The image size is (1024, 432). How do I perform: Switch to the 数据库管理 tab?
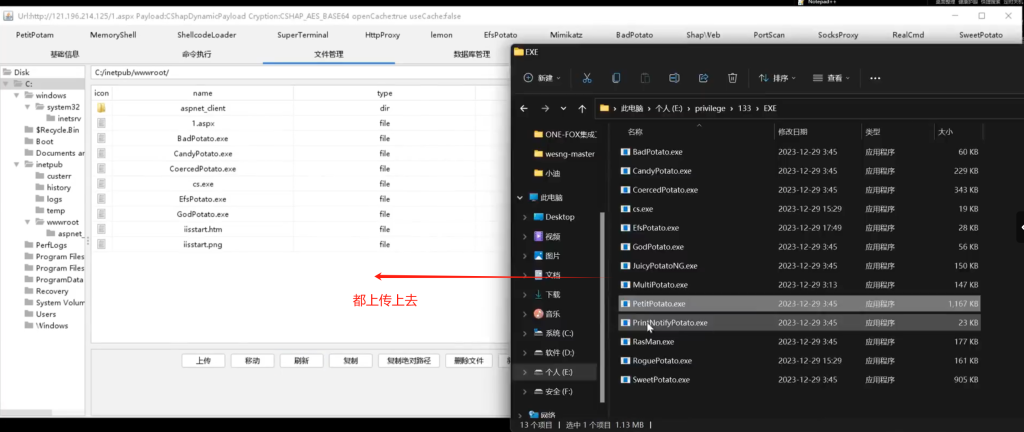[472, 54]
